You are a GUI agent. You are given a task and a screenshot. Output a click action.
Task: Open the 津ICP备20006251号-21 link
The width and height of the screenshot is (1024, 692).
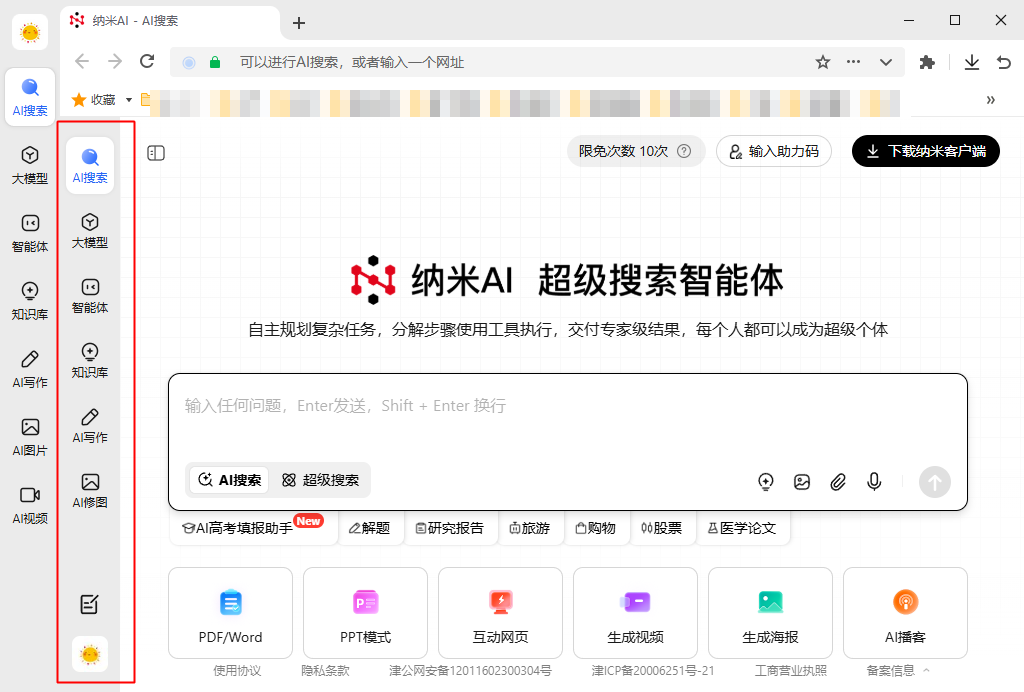(x=653, y=670)
